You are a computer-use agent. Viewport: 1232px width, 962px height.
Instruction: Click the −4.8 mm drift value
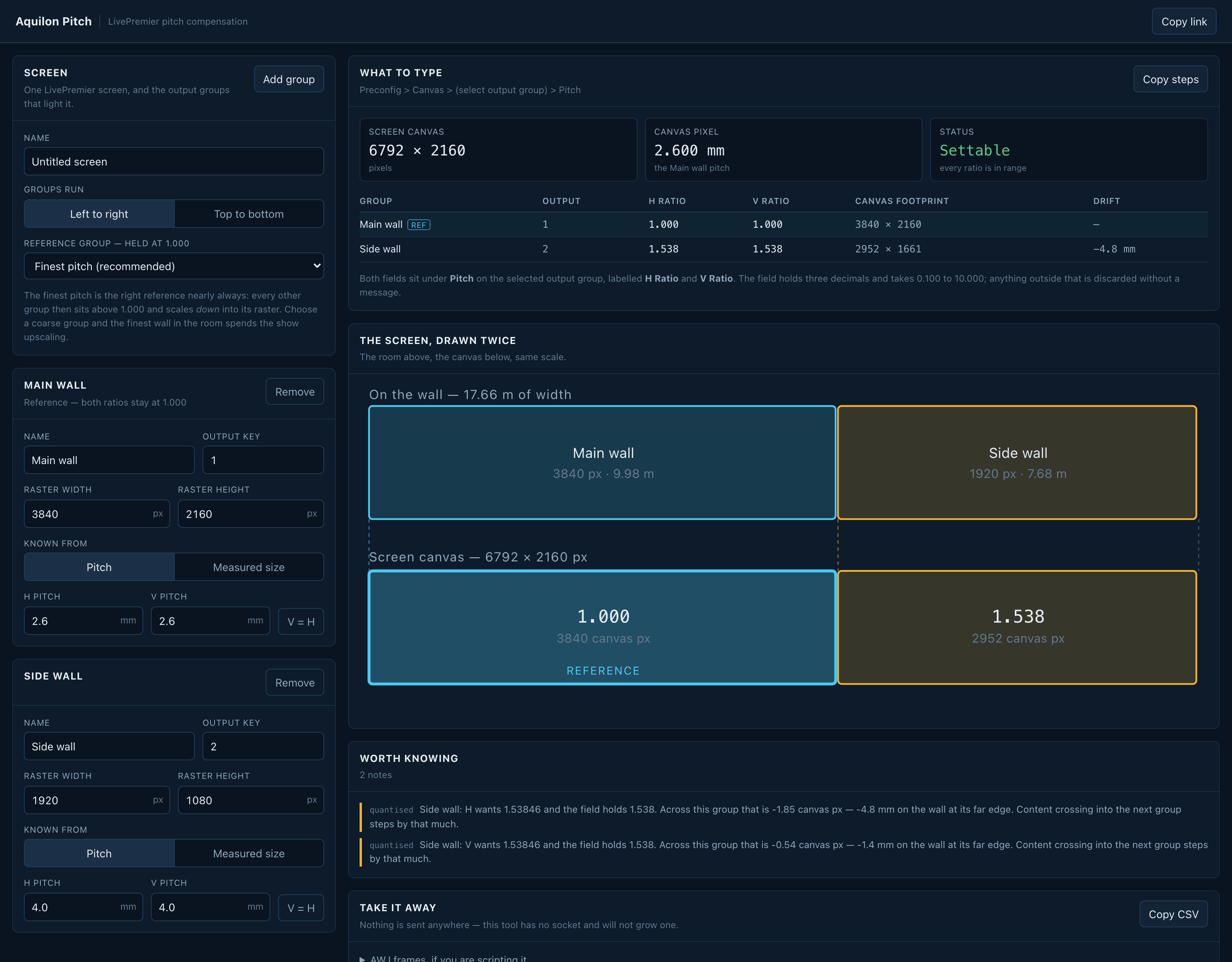pos(1114,249)
